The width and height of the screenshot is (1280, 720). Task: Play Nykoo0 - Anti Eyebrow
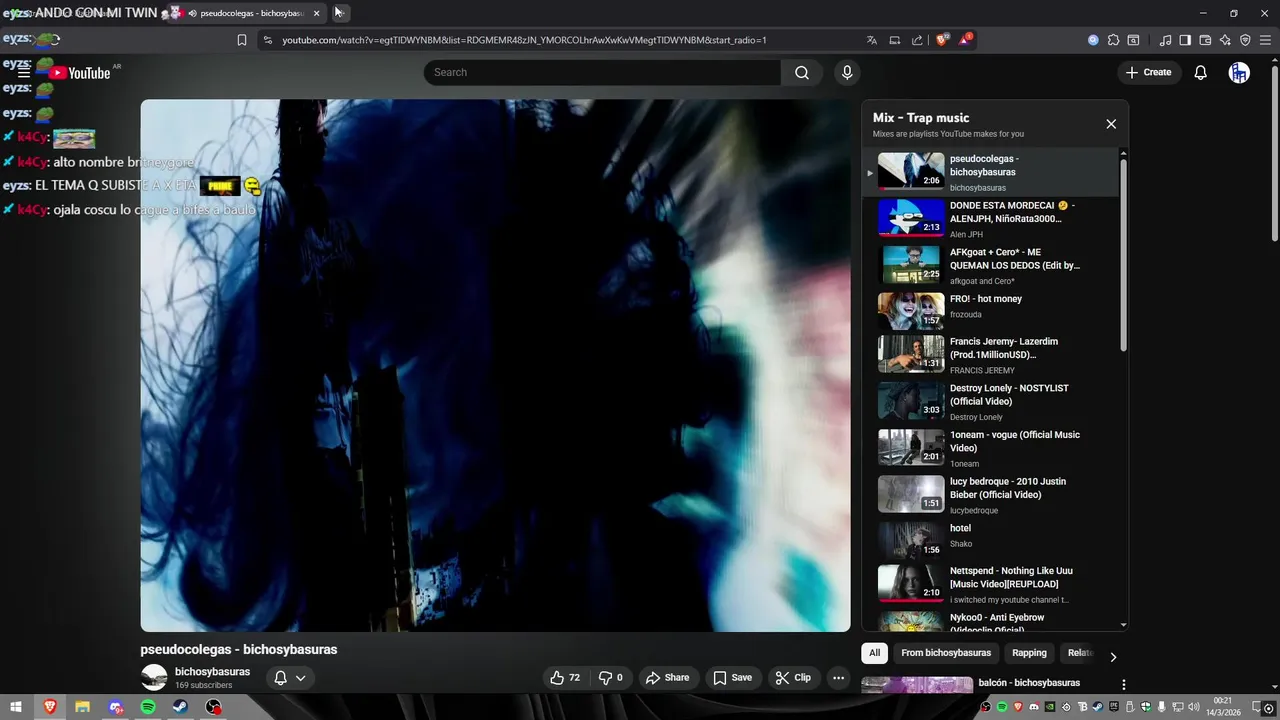[991, 621]
